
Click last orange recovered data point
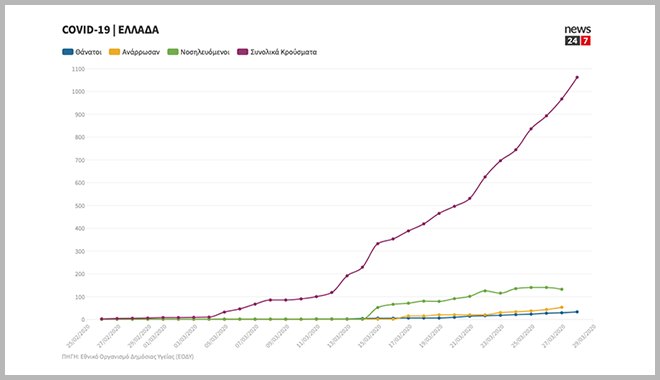(562, 307)
